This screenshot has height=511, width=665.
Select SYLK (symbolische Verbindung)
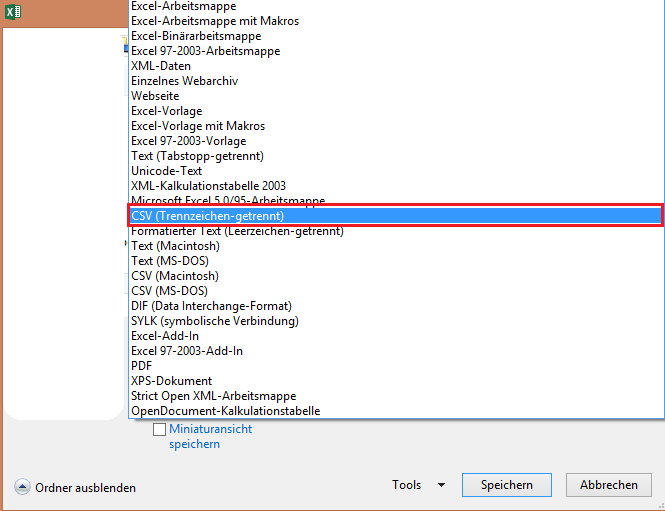[x=396, y=321]
